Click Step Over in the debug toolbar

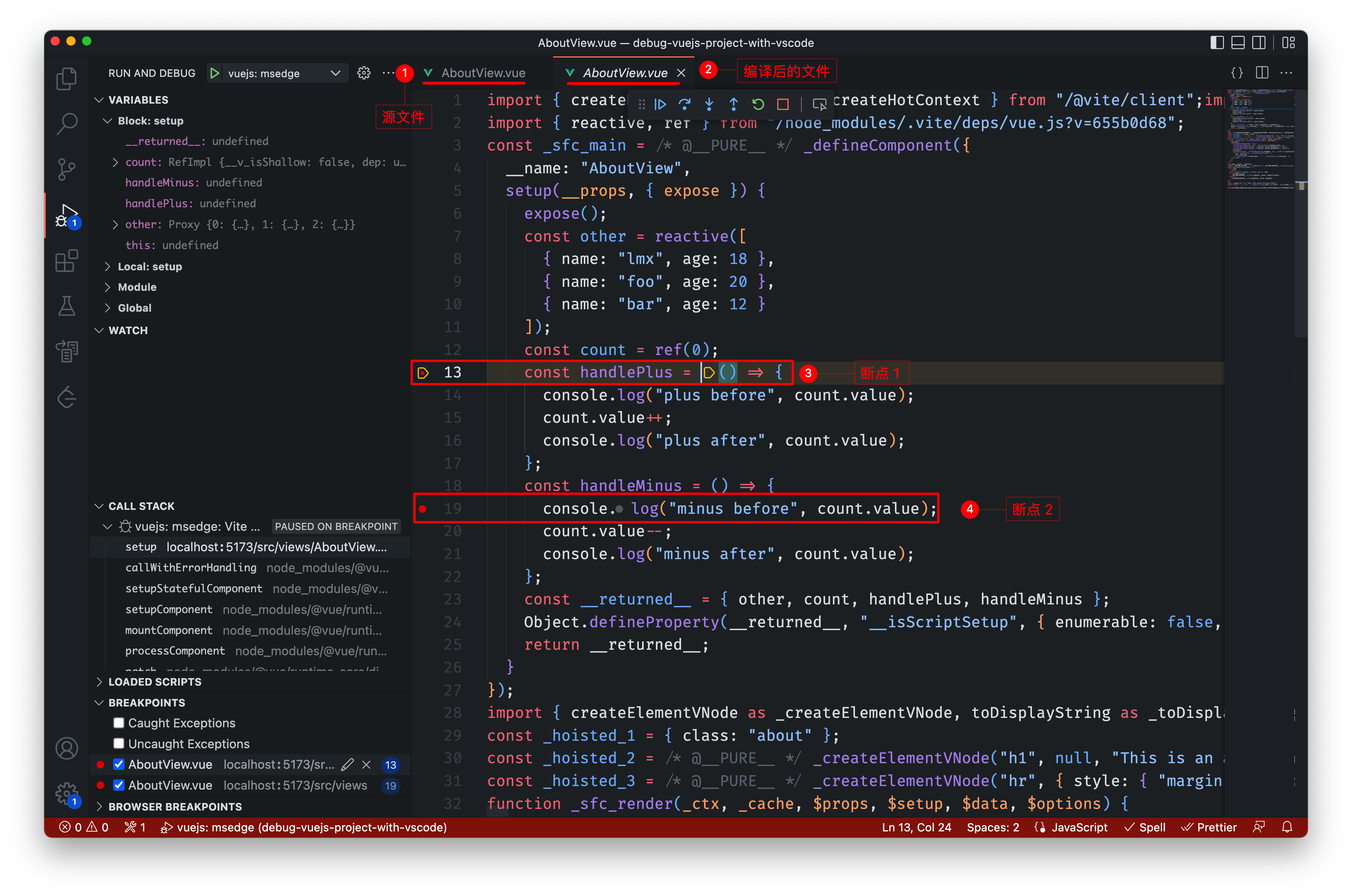point(684,104)
